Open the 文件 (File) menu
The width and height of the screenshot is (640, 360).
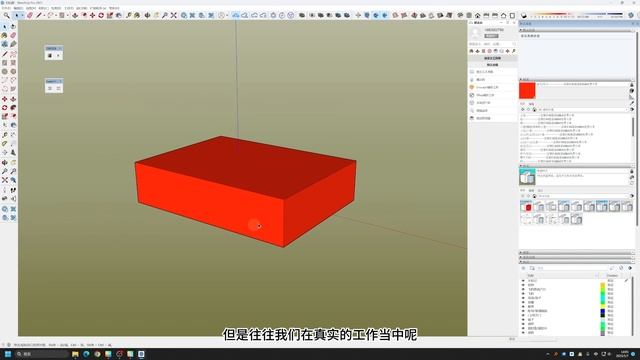tap(6, 8)
